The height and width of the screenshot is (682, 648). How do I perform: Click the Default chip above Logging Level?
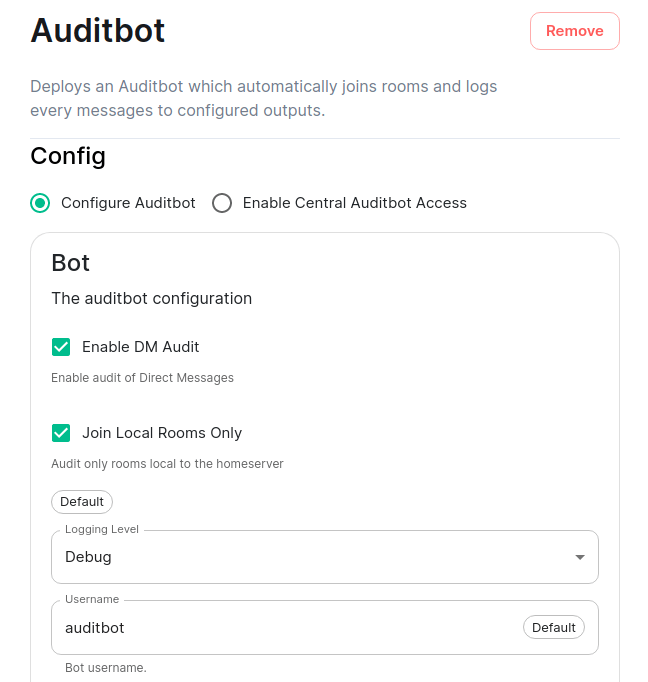pos(82,501)
